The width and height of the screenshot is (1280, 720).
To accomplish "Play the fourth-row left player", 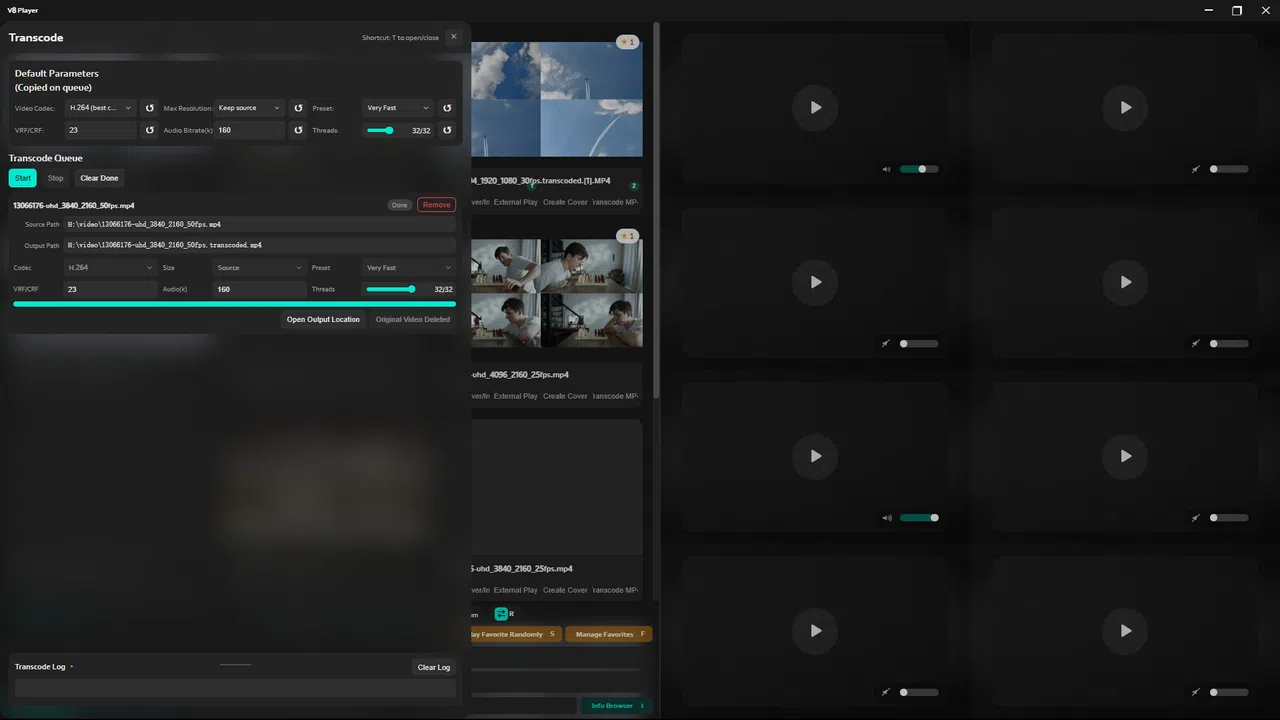I will tap(815, 631).
